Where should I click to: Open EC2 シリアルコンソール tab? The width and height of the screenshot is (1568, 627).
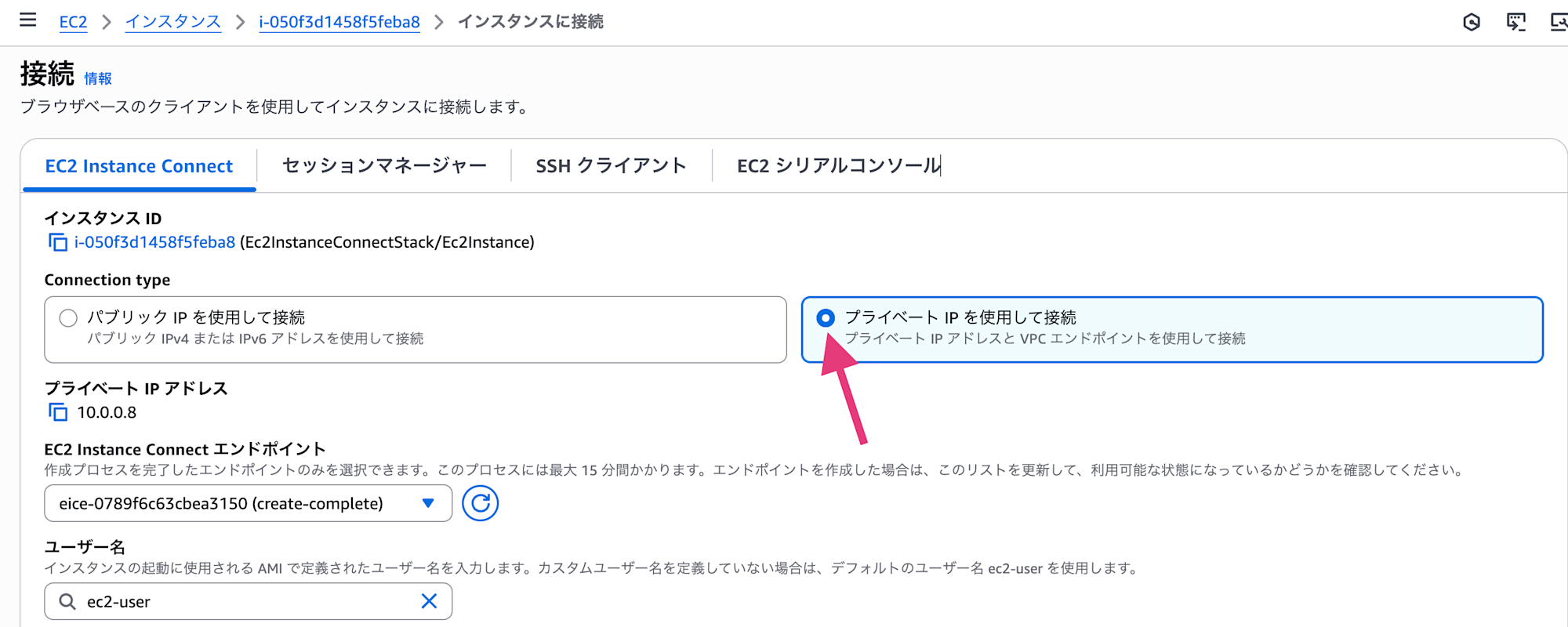click(x=839, y=165)
